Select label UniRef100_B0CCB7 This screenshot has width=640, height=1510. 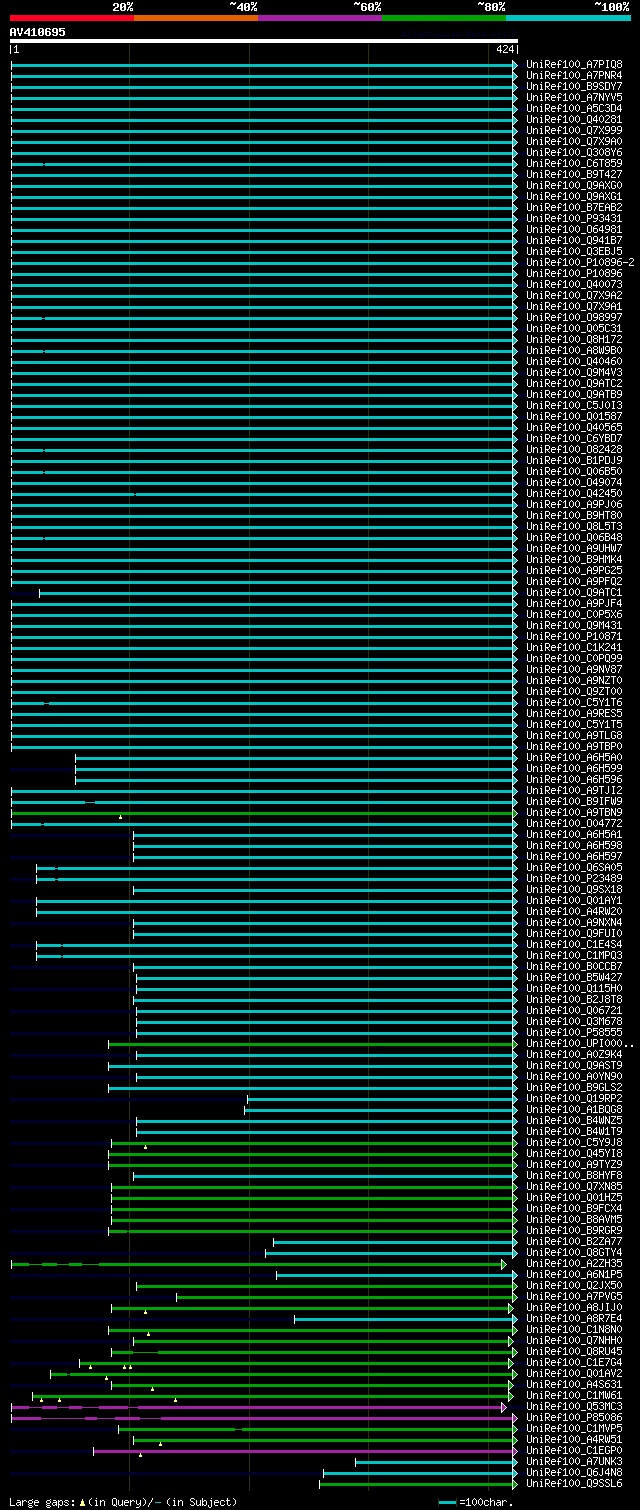tap(574, 966)
